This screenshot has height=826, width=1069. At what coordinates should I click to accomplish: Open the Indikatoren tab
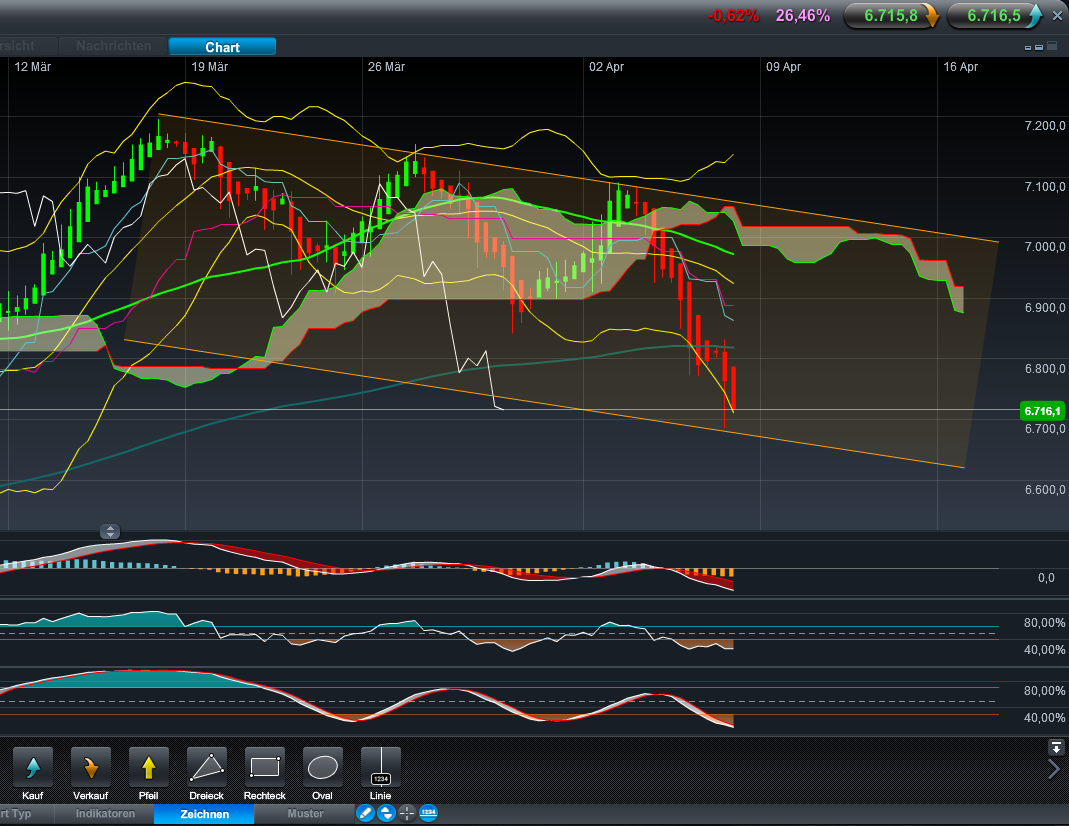(x=105, y=814)
